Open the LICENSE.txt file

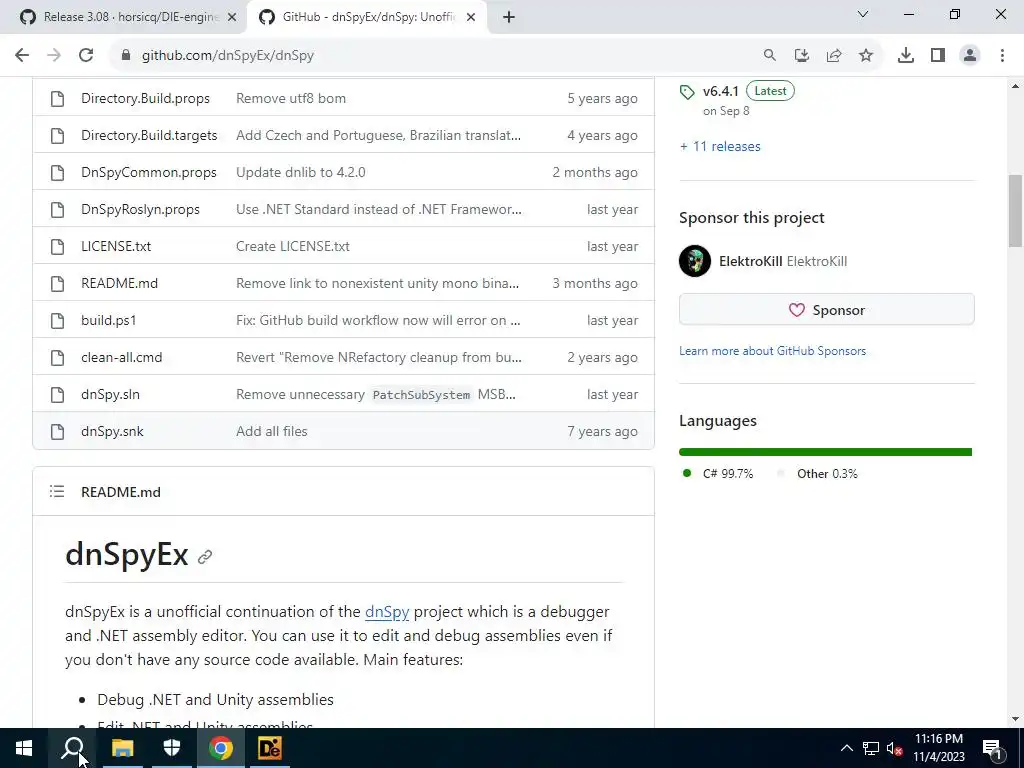[x=116, y=246]
